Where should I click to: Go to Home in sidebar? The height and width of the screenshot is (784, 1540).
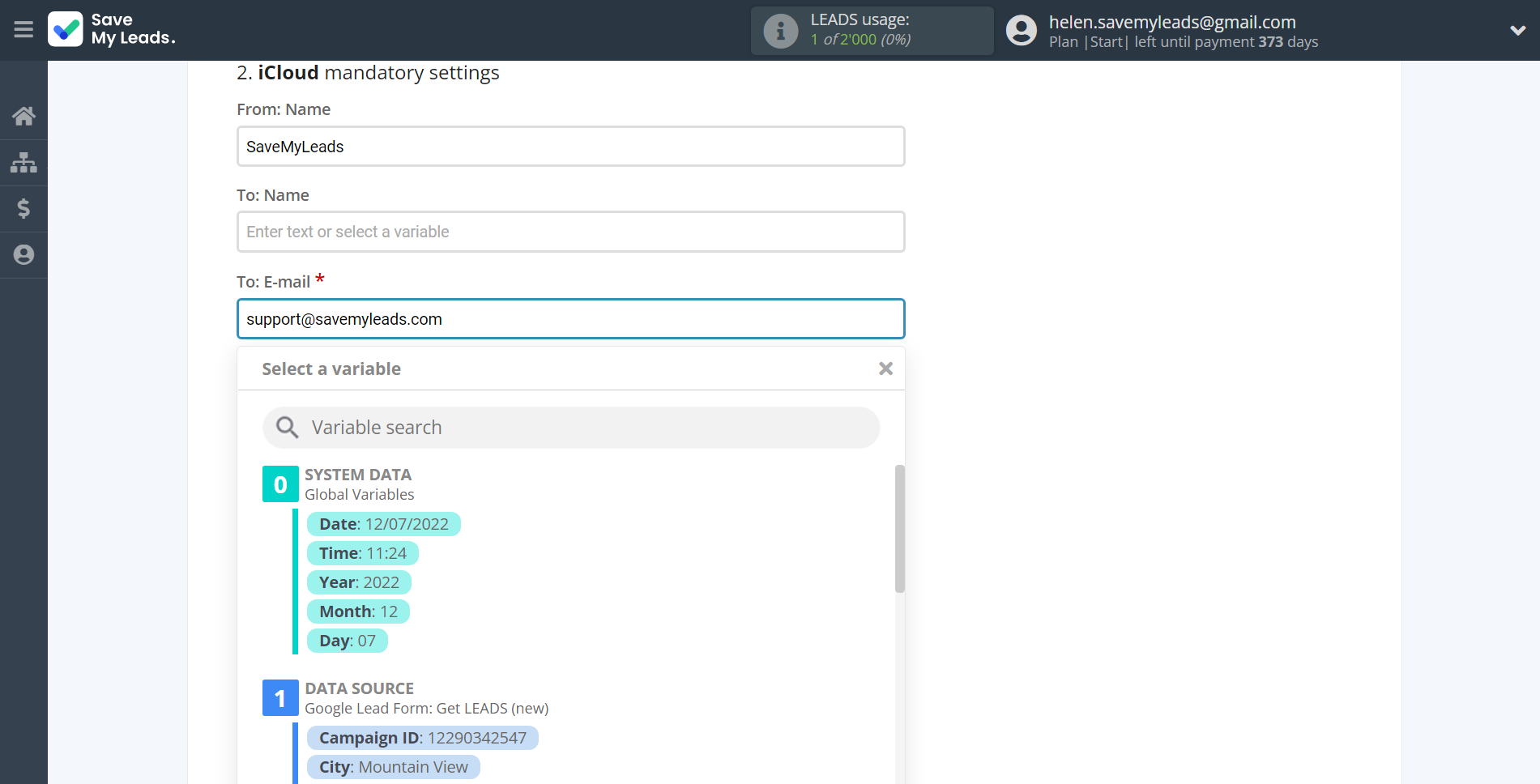23,116
